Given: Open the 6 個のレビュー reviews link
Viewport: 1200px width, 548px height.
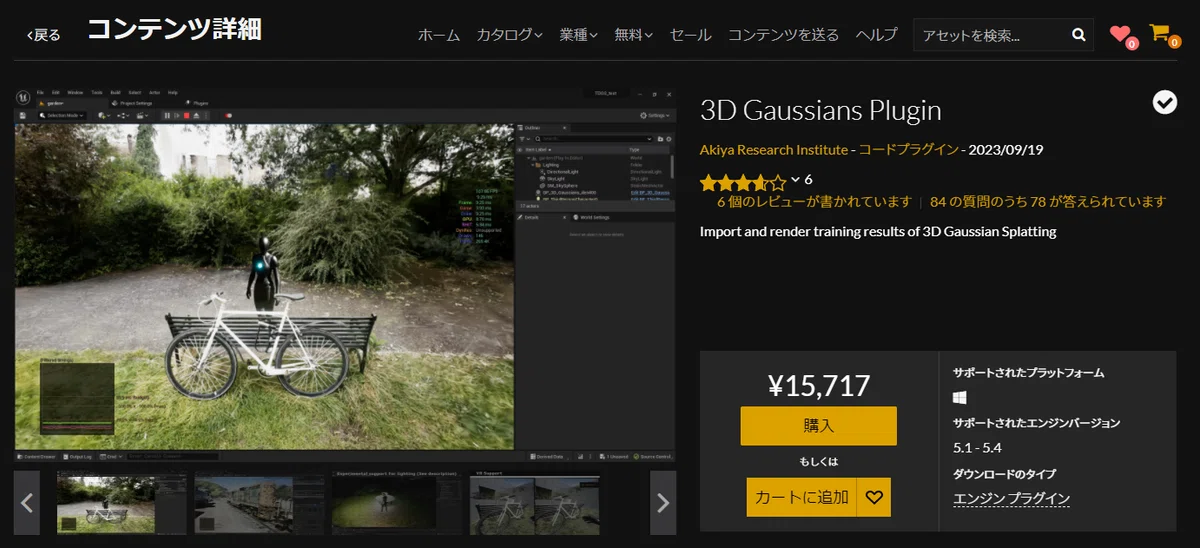Looking at the screenshot, I should coord(814,202).
